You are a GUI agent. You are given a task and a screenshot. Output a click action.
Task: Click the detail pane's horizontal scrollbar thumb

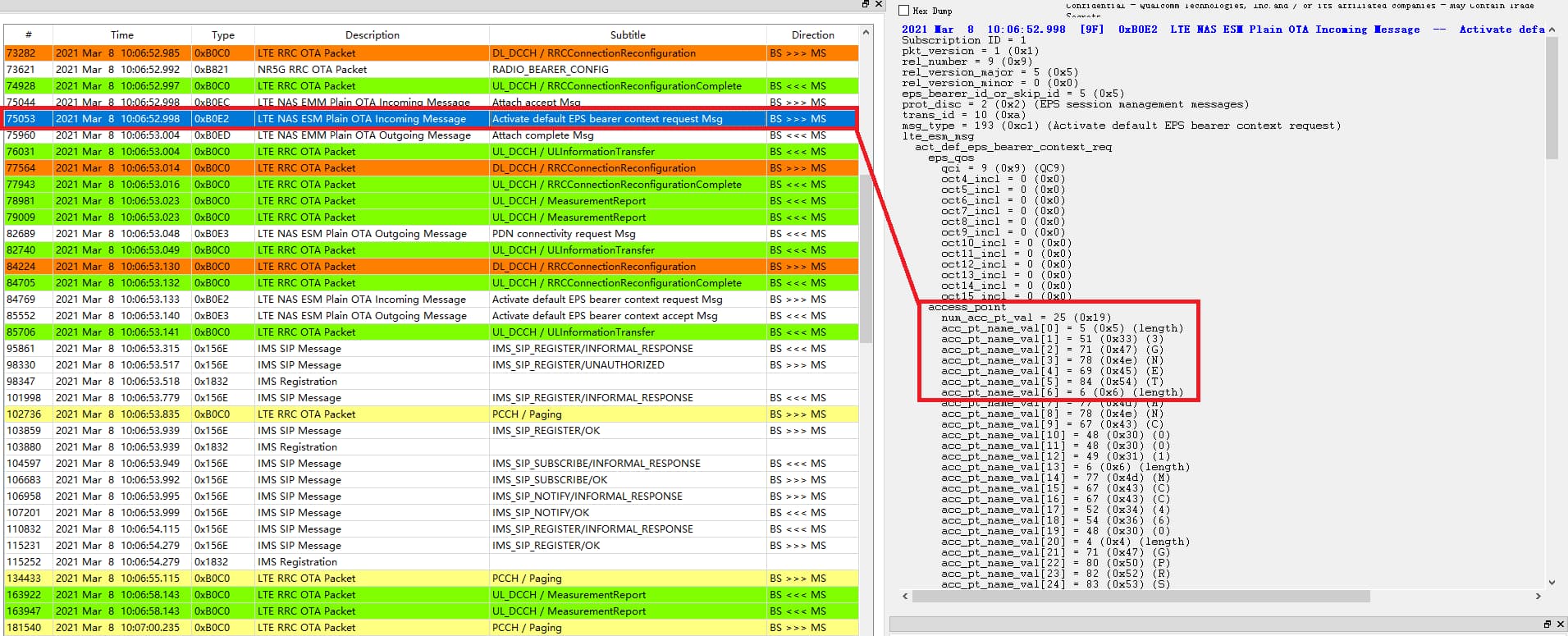point(1141,597)
